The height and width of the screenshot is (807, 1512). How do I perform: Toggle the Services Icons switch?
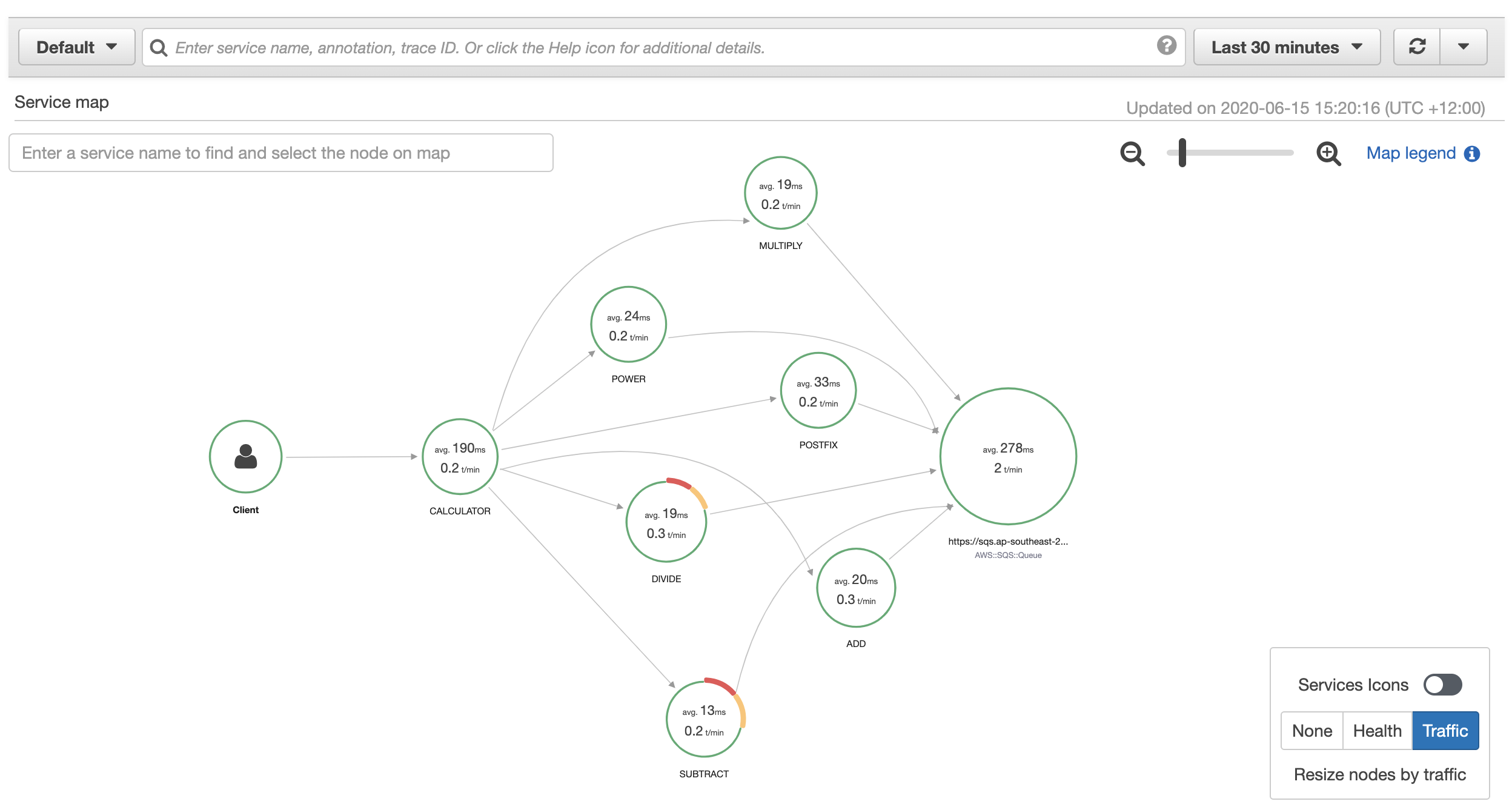coord(1442,685)
